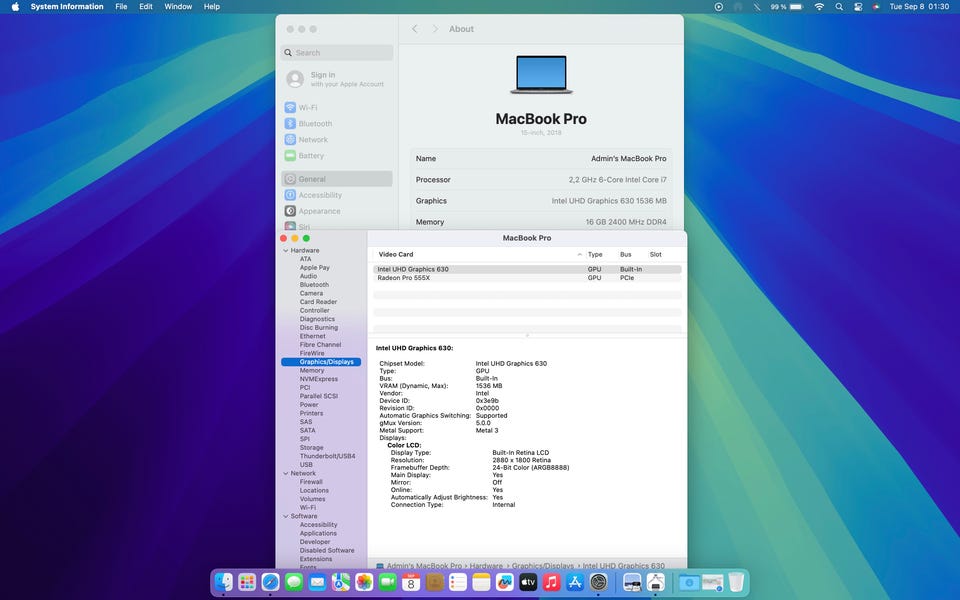Select Disabled Software in the sidebar
Image resolution: width=960 pixels, height=600 pixels.
(327, 550)
